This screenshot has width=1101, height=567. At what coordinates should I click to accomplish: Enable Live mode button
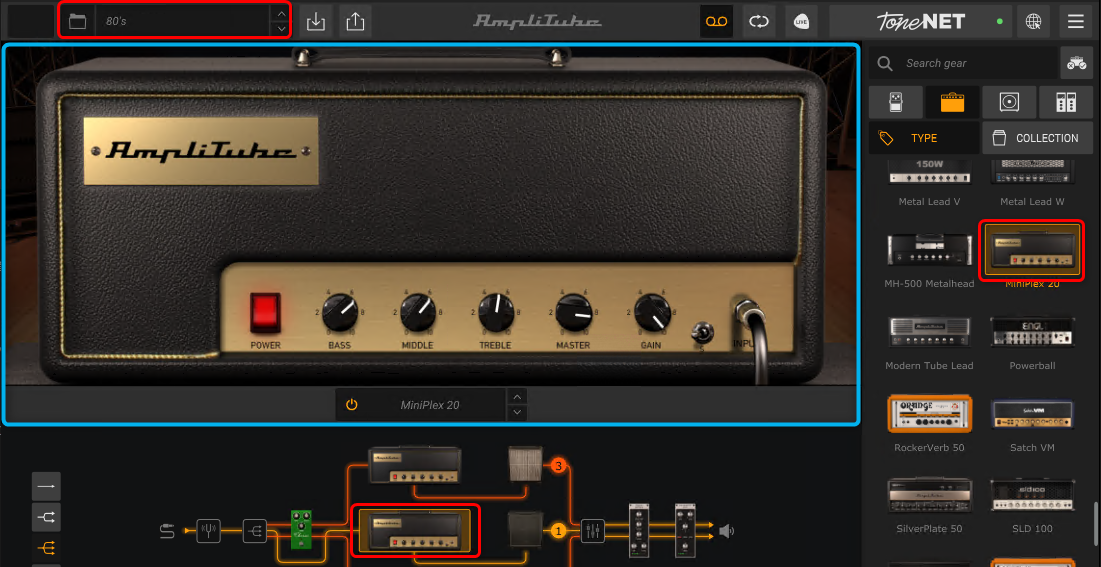coord(801,21)
